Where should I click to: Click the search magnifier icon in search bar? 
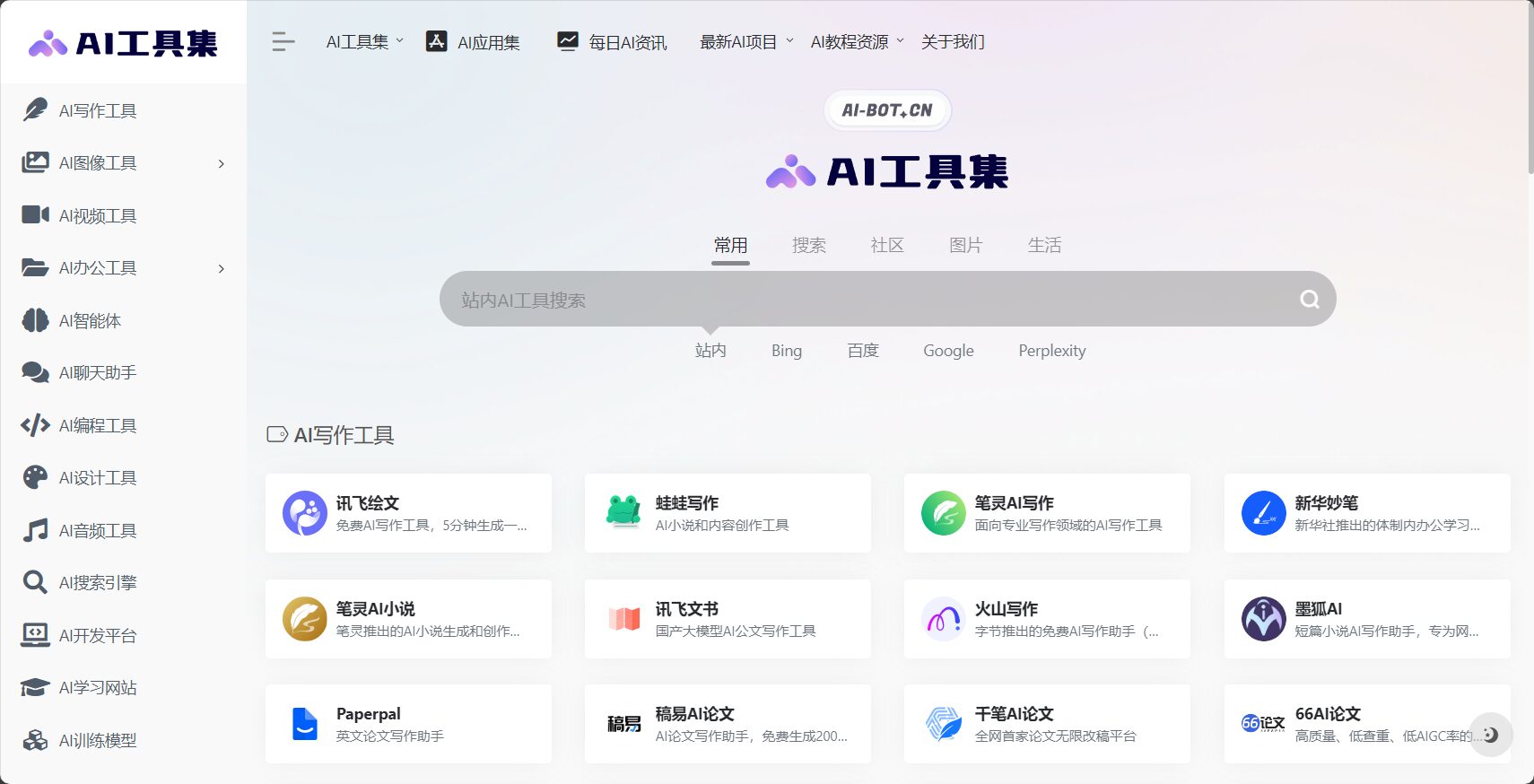click(x=1310, y=299)
